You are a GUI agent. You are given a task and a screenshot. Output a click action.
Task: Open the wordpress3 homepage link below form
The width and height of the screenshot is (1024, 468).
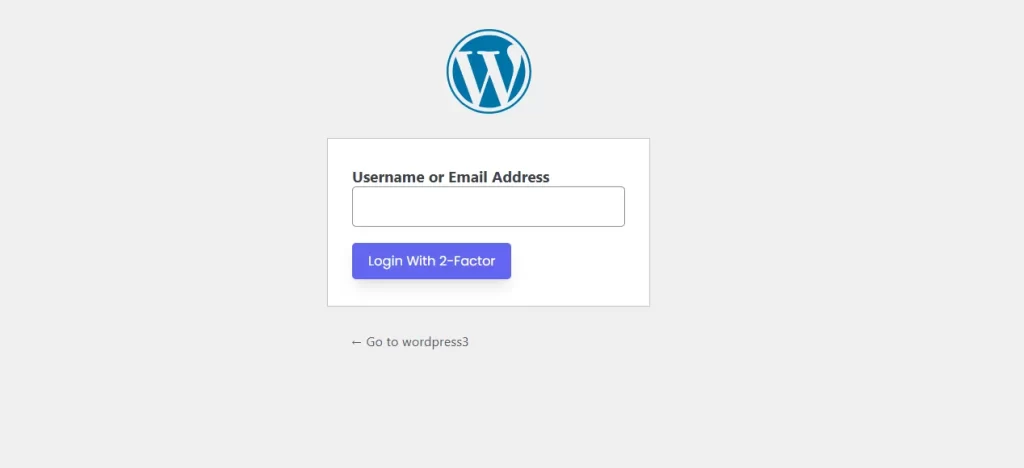[x=410, y=342]
